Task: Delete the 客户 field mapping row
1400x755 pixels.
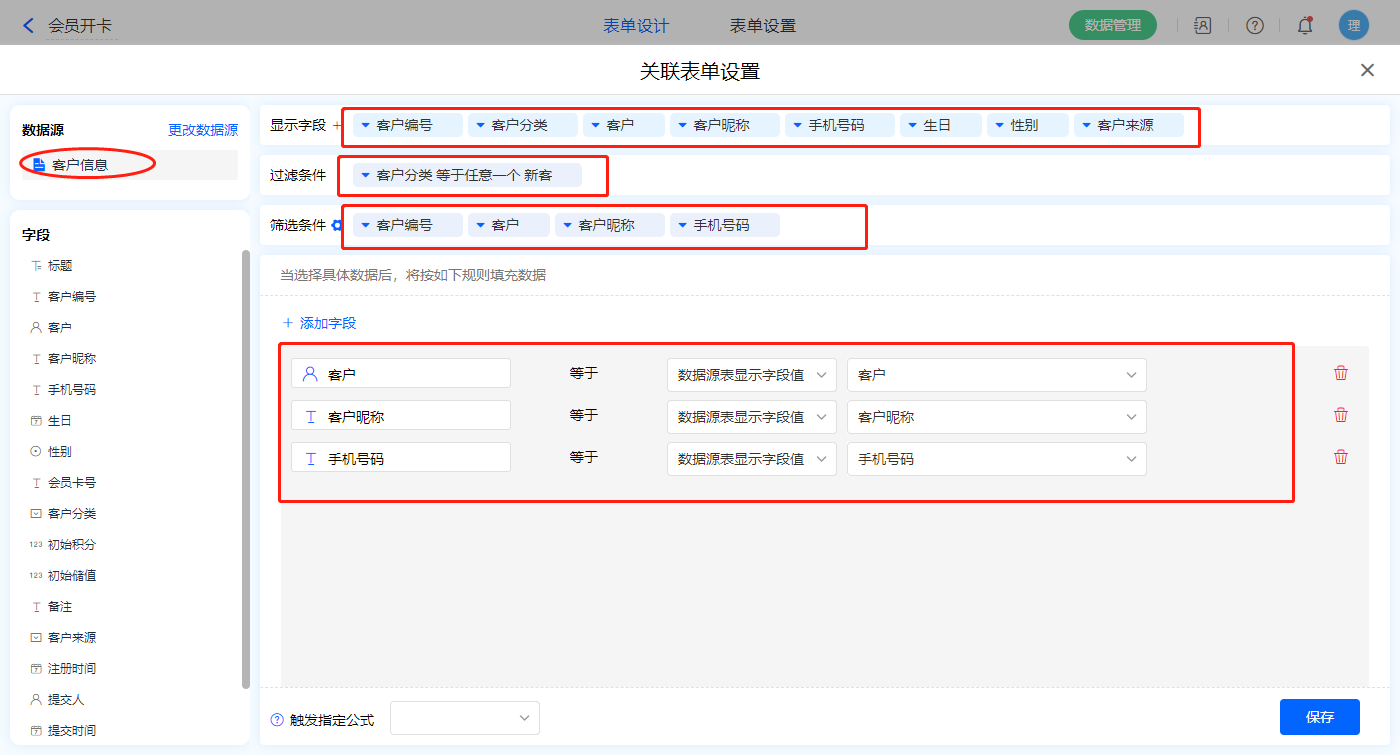Action: pos(1341,373)
